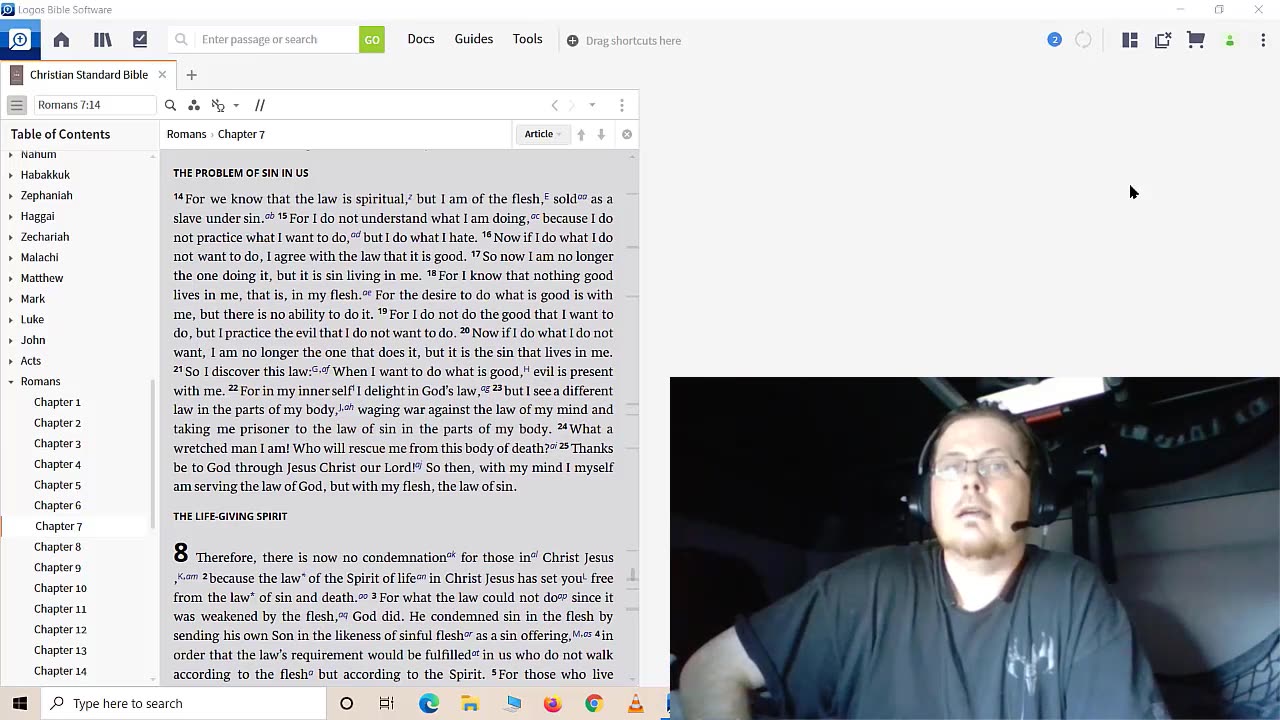Open Task View on the taskbar

[386, 703]
